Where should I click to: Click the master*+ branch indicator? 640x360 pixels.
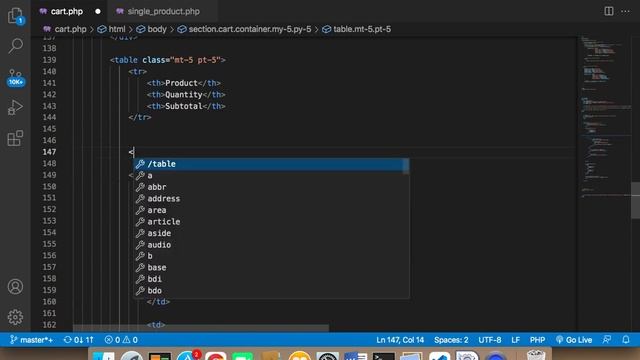pos(31,340)
